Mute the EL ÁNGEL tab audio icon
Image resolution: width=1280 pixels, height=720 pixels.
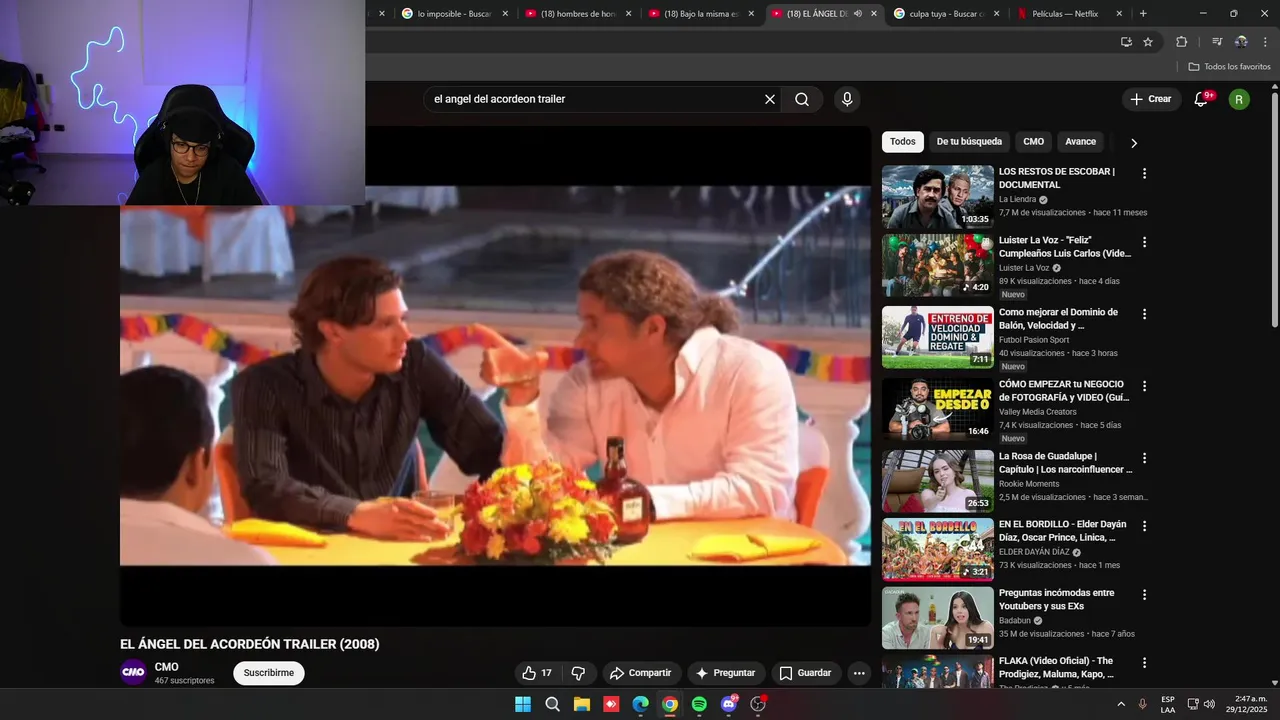[x=858, y=14]
